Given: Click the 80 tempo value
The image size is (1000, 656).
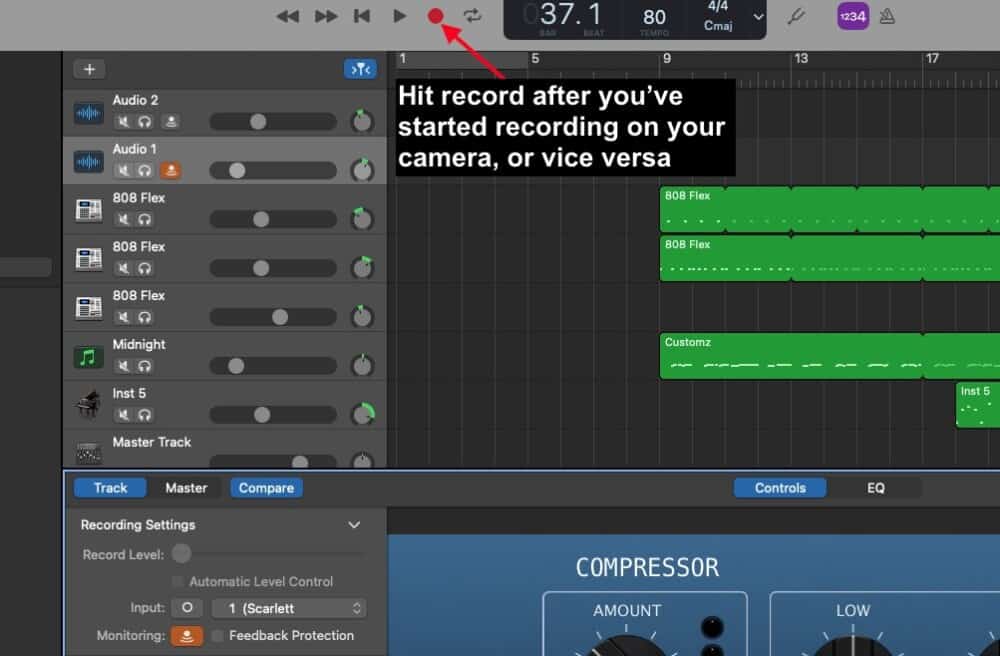Looking at the screenshot, I should pyautogui.click(x=654, y=17).
